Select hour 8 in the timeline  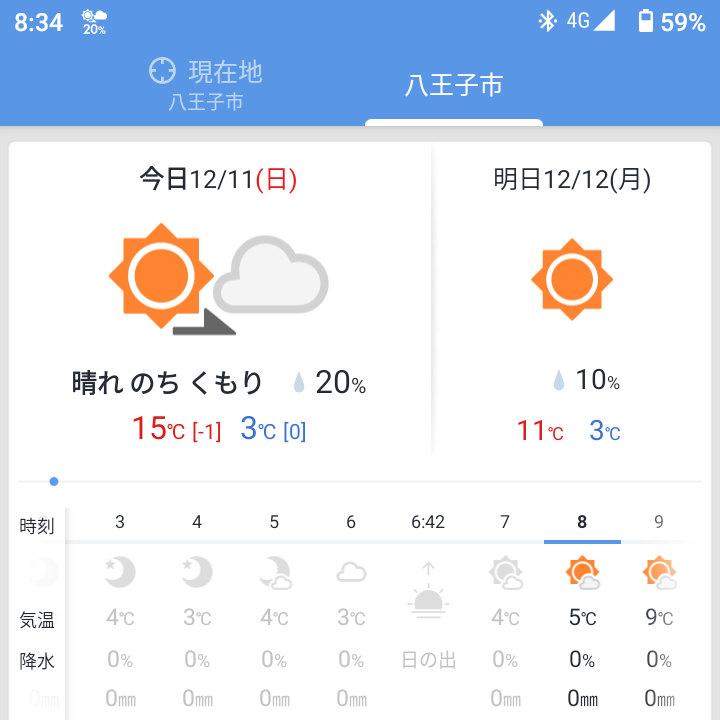coord(582,522)
